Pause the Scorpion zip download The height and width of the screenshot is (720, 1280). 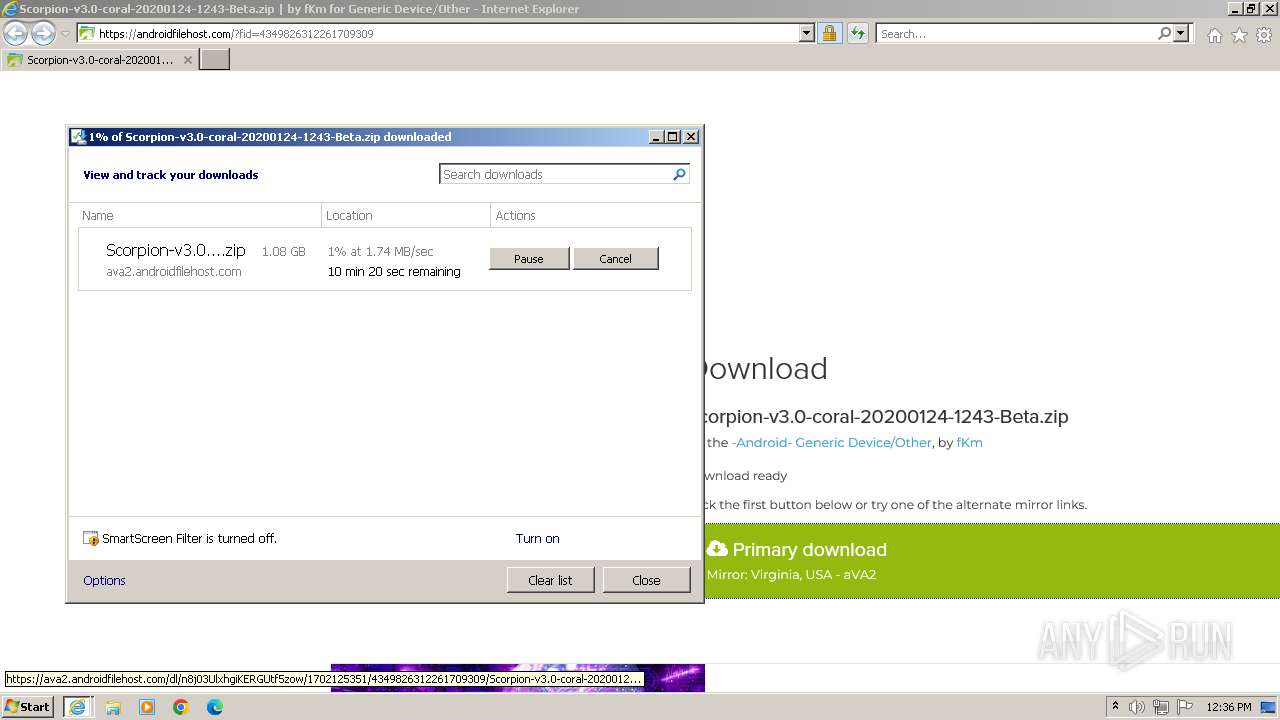(x=529, y=259)
